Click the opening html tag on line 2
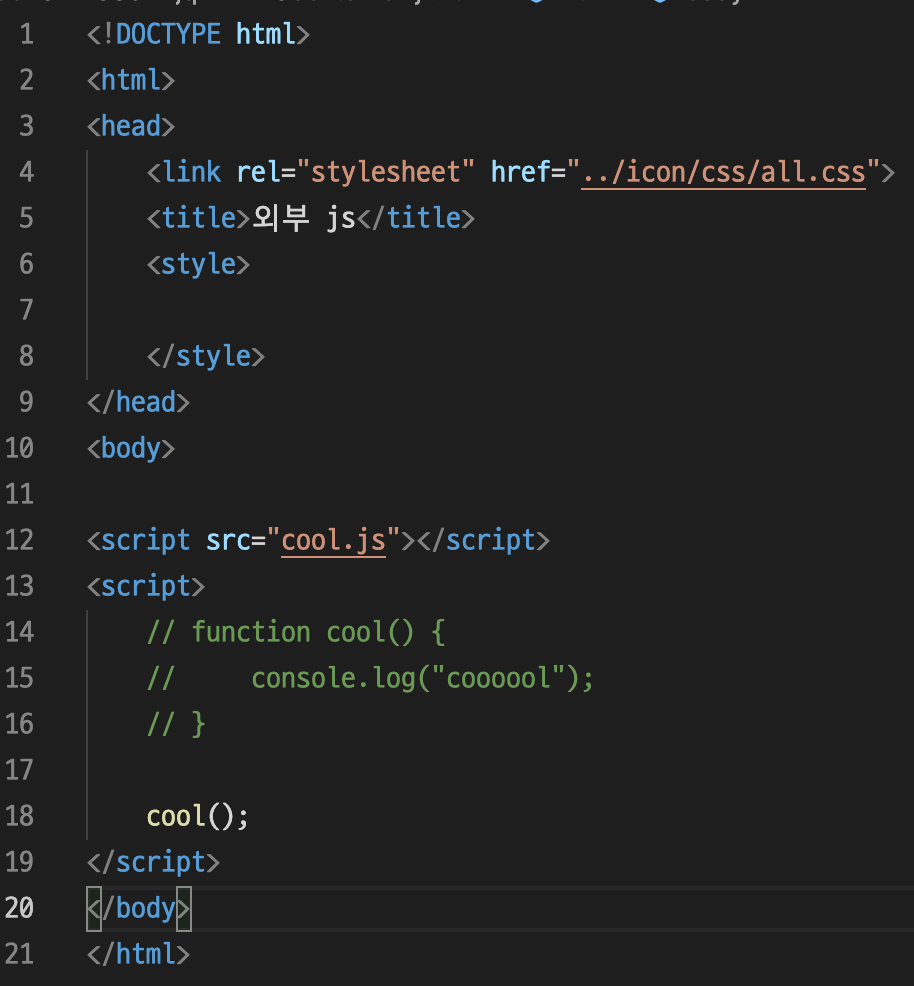The width and height of the screenshot is (914, 986). [131, 80]
